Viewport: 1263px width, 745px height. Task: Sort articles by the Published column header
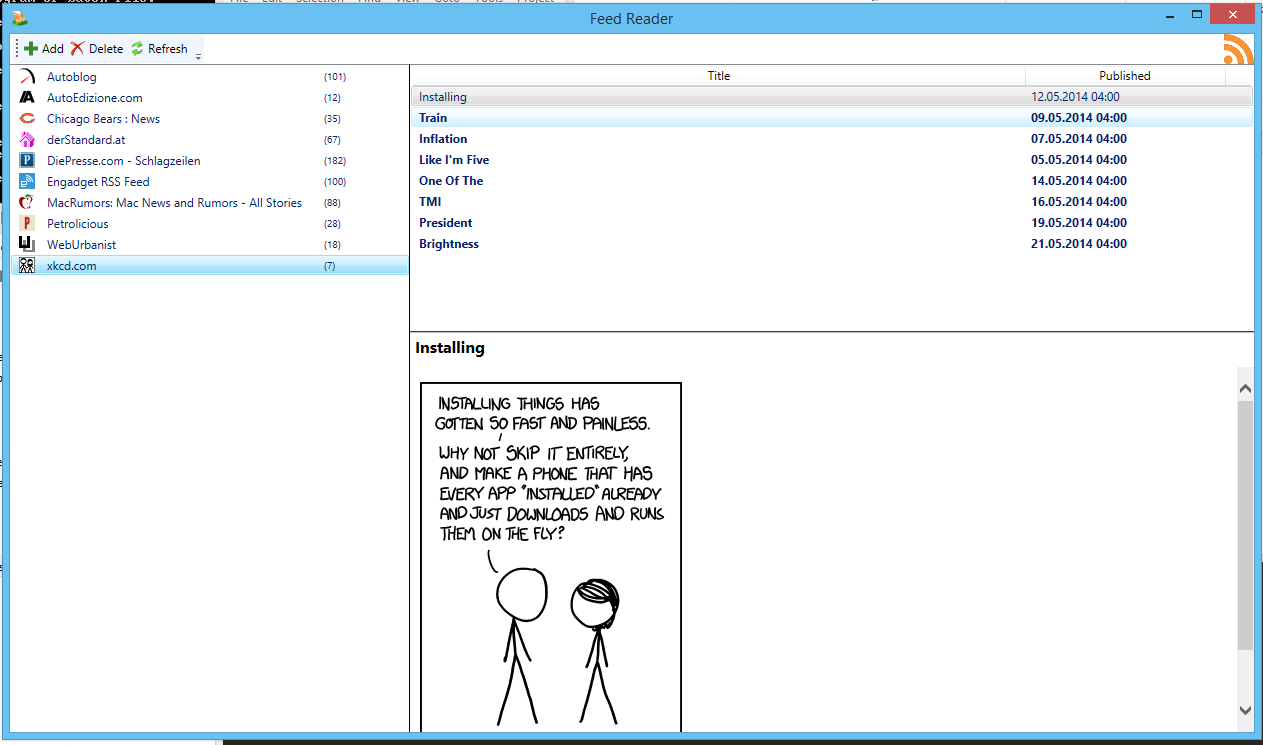click(x=1125, y=76)
